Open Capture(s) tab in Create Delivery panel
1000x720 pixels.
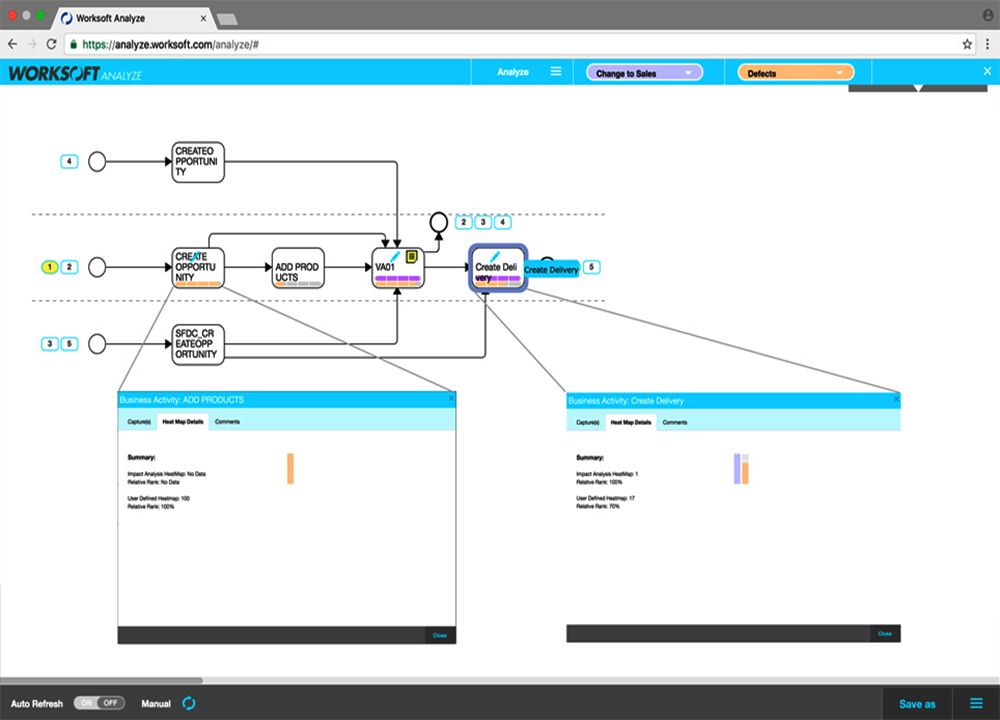point(587,422)
